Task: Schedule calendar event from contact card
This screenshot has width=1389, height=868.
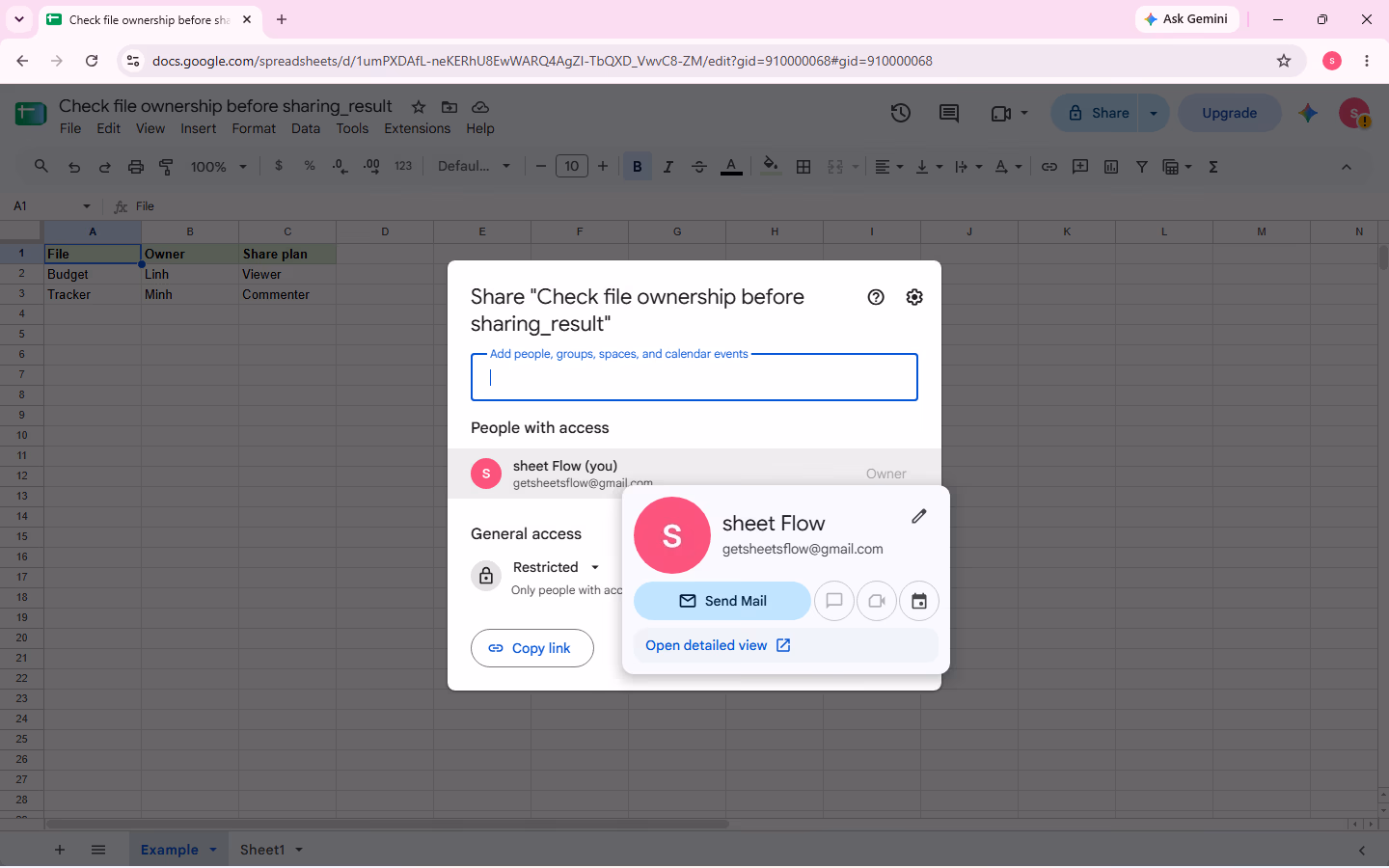Action: coord(919,601)
